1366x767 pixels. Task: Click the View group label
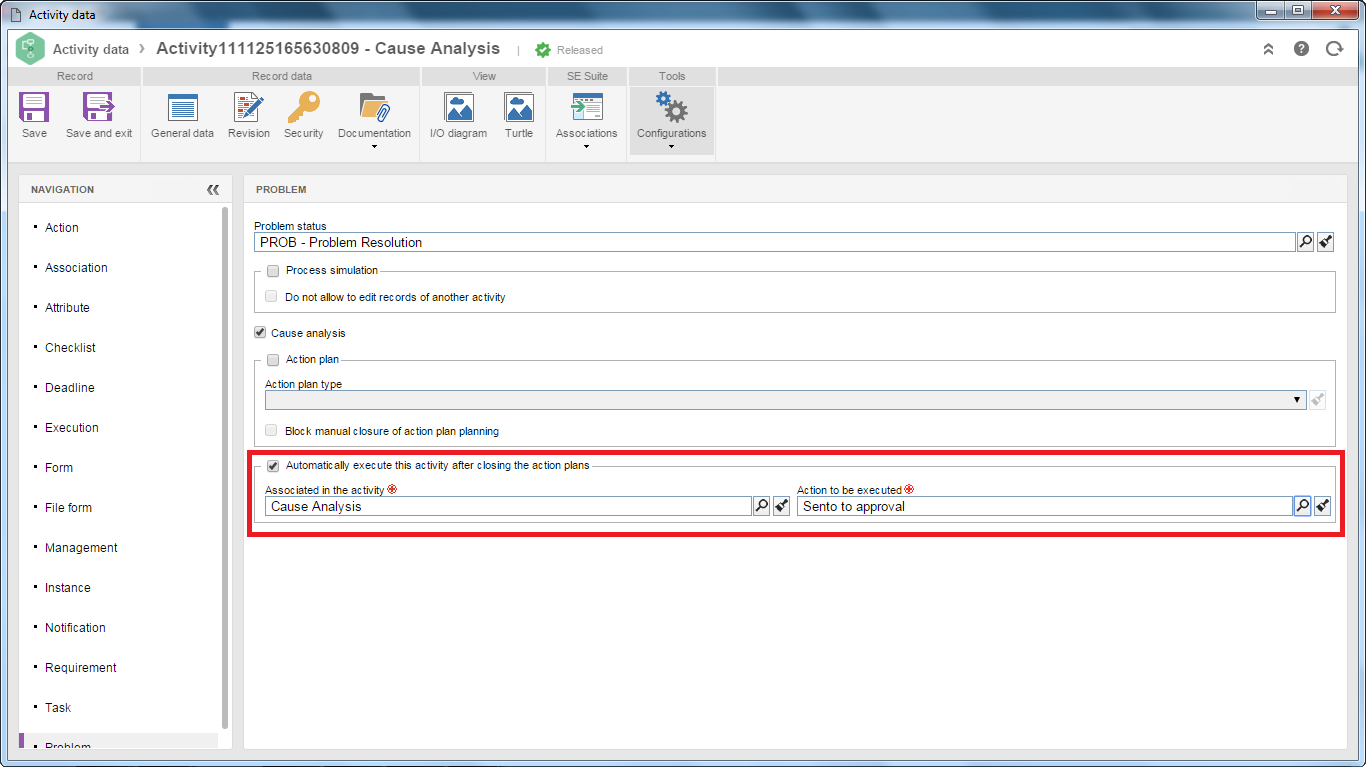pos(484,76)
